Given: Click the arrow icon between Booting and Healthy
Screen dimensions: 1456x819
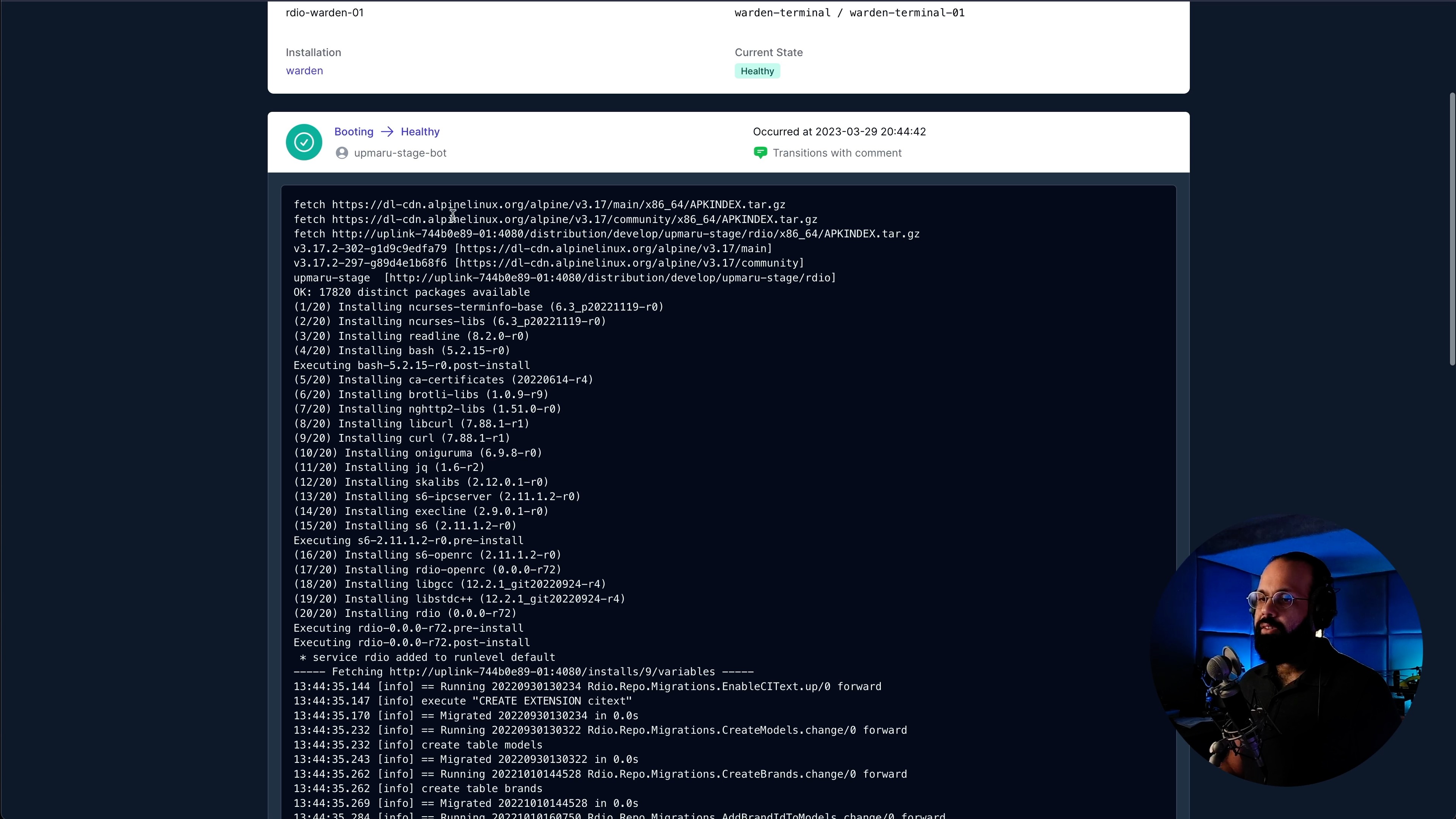Looking at the screenshot, I should tap(387, 131).
